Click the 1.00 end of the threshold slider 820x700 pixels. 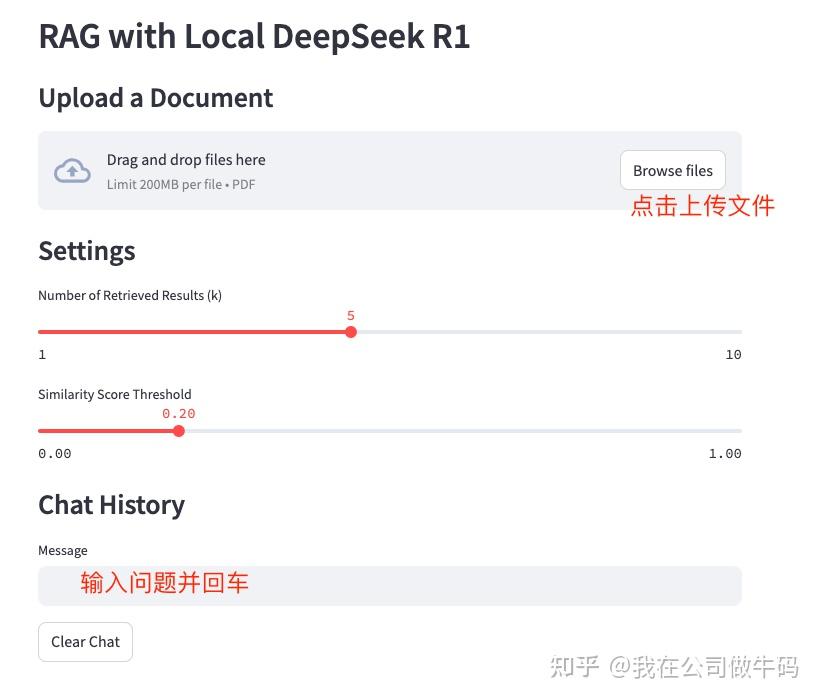tap(725, 453)
